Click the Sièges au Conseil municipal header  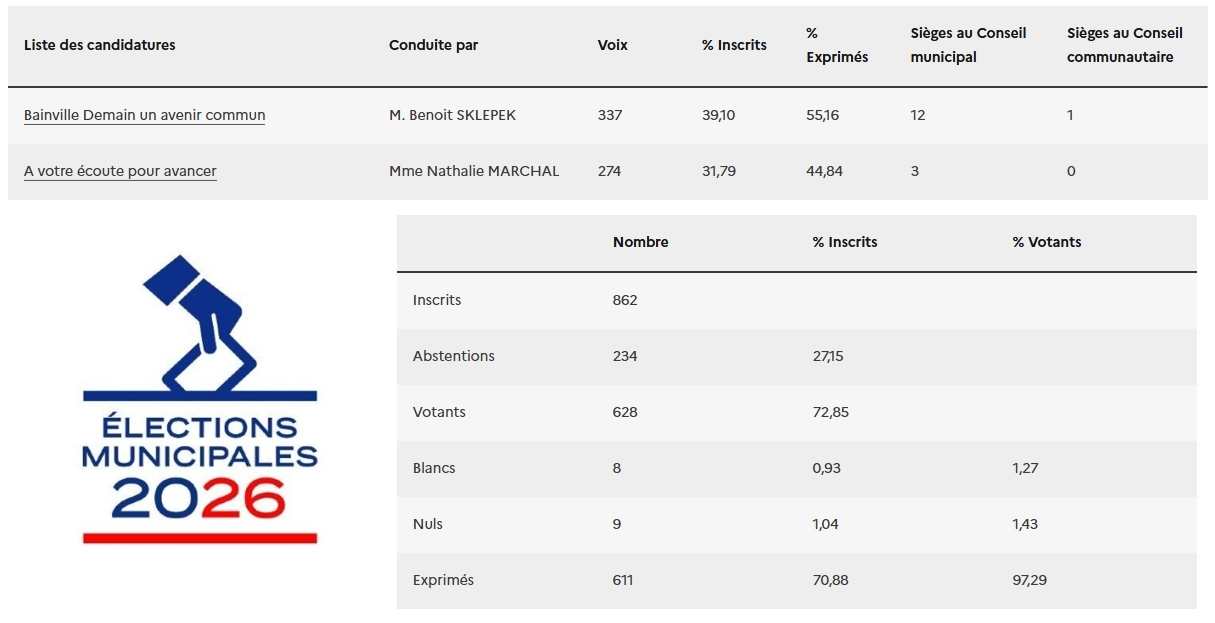[967, 45]
